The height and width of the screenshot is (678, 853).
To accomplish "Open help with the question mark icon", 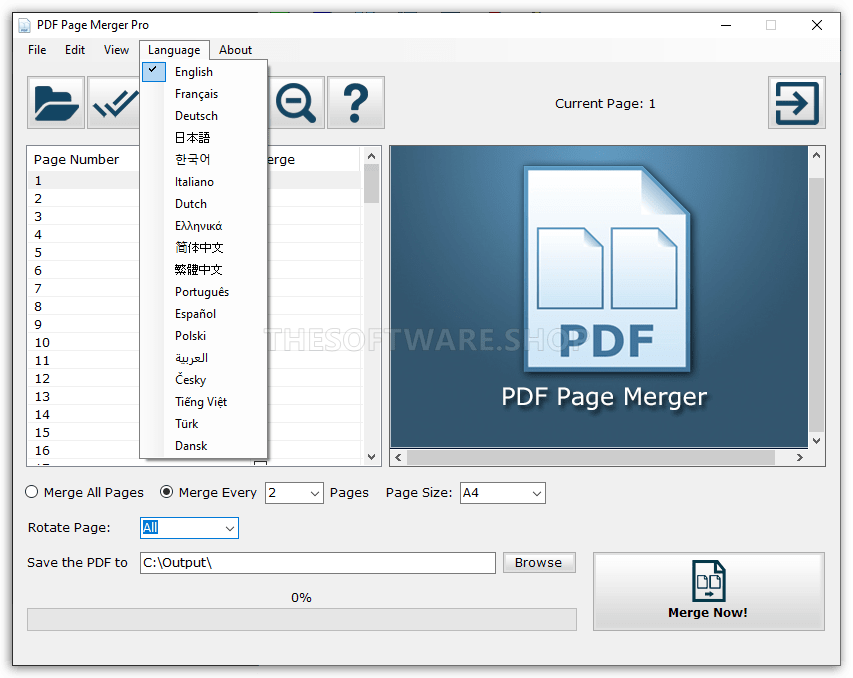I will 355,103.
